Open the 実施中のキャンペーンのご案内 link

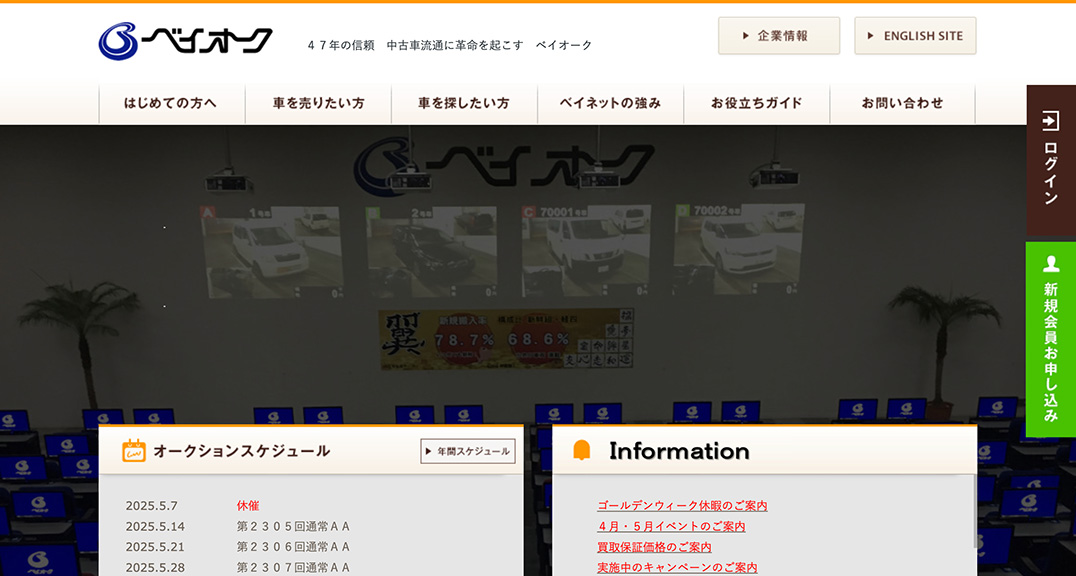point(677,568)
